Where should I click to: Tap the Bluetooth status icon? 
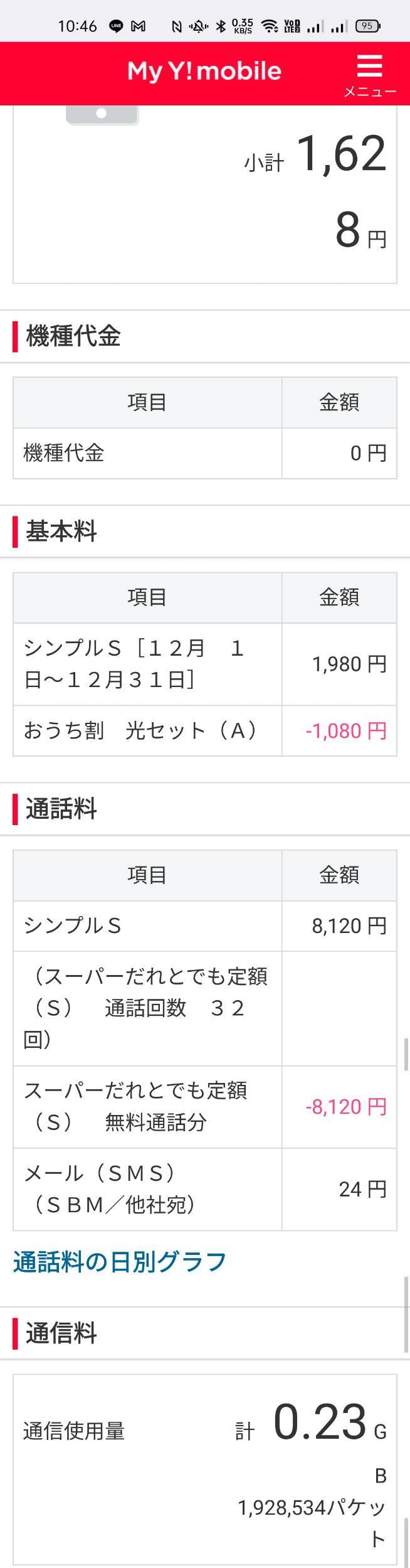pos(221,26)
